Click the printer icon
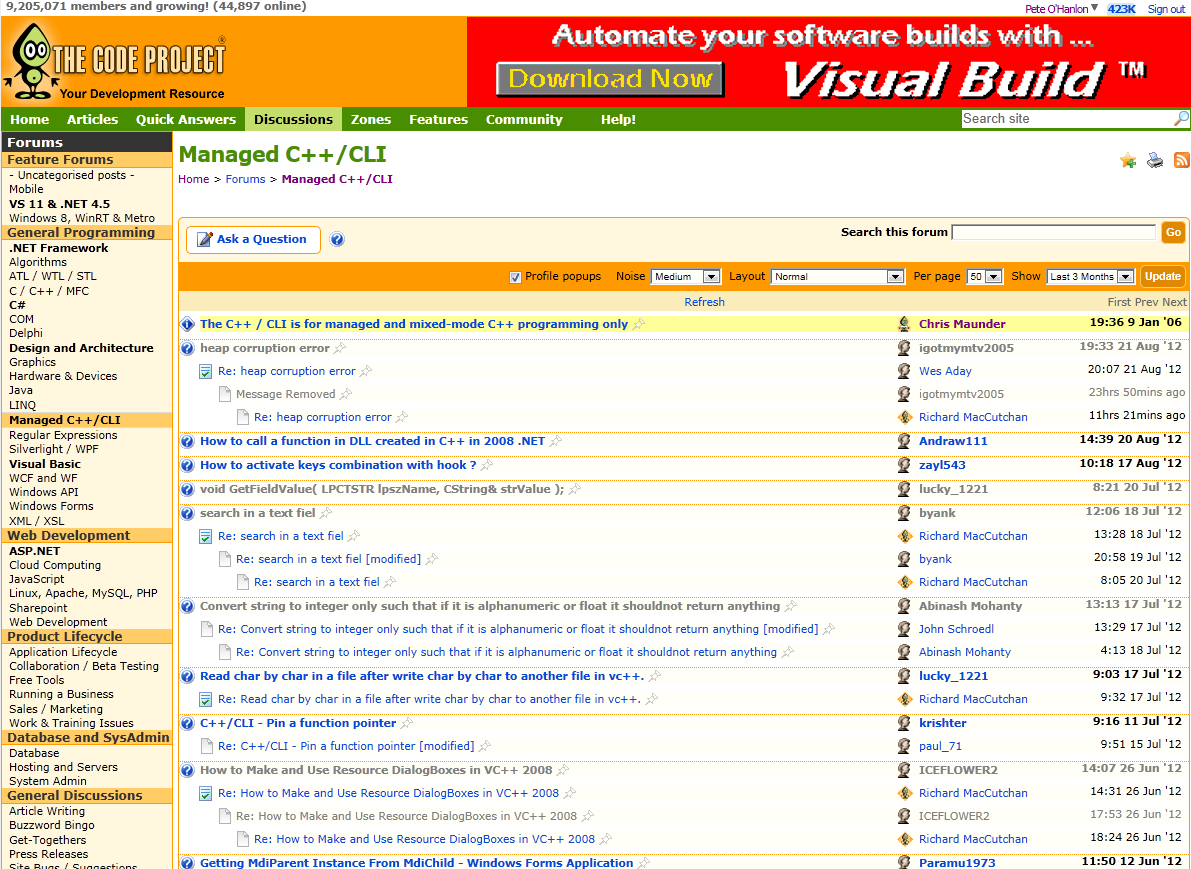This screenshot has width=1191, height=869. 1155,160
